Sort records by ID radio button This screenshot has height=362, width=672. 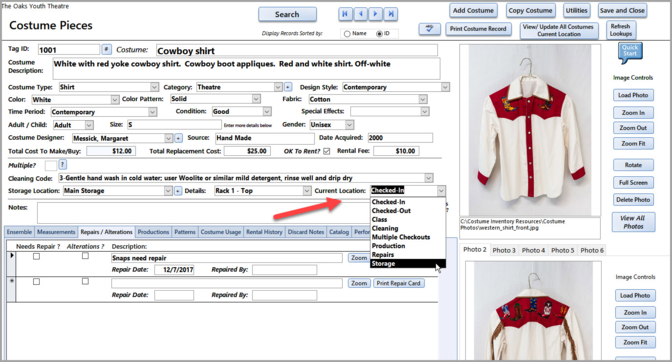[379, 33]
